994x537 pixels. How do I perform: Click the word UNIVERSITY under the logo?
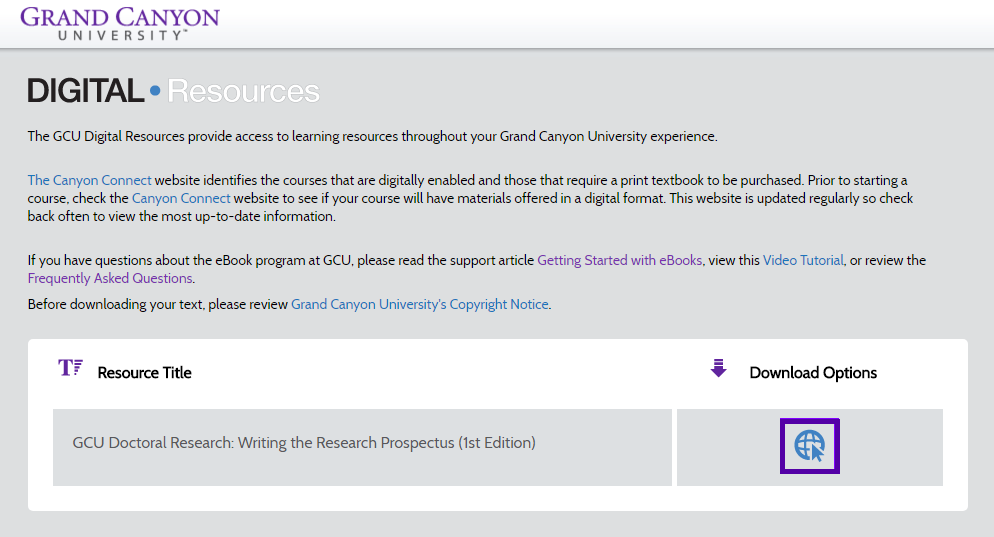click(122, 36)
